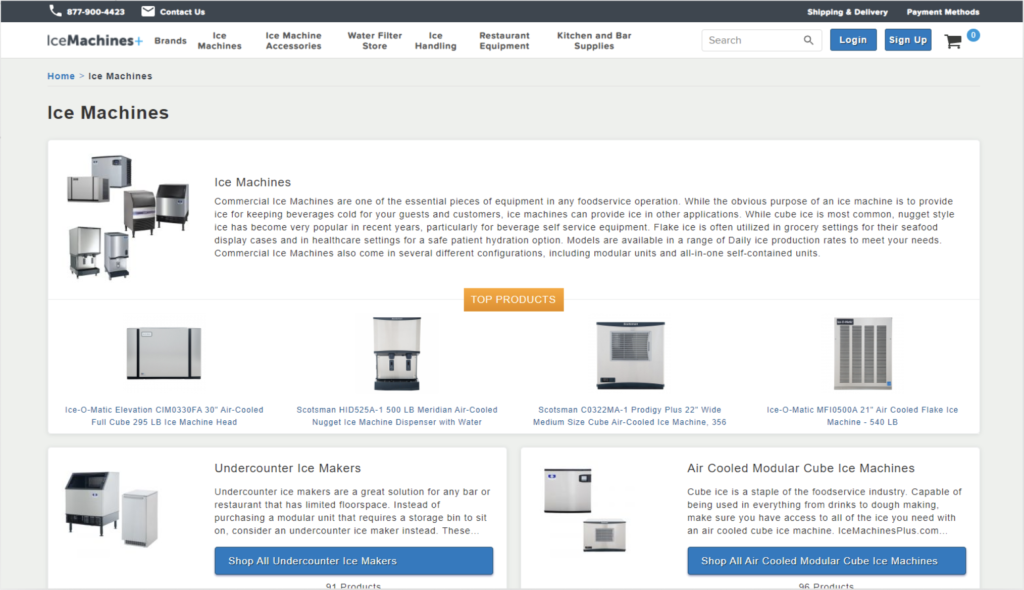
Task: Open the Ice Machines nav menu
Action: (219, 41)
